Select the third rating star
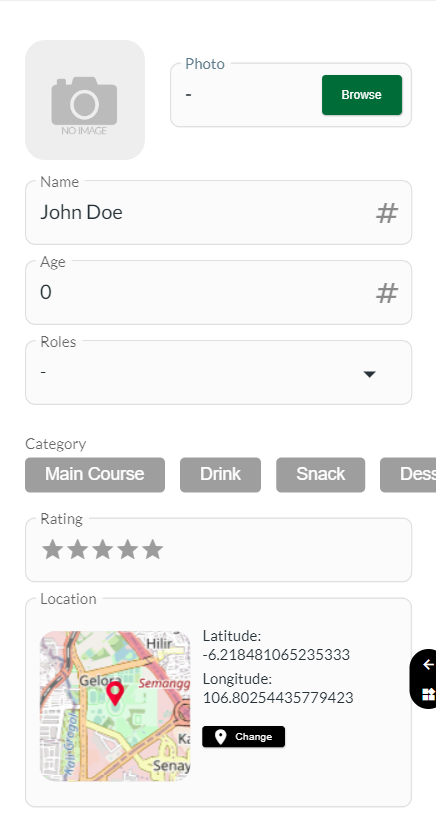Screen dimensions: 436x816 tap(102, 550)
